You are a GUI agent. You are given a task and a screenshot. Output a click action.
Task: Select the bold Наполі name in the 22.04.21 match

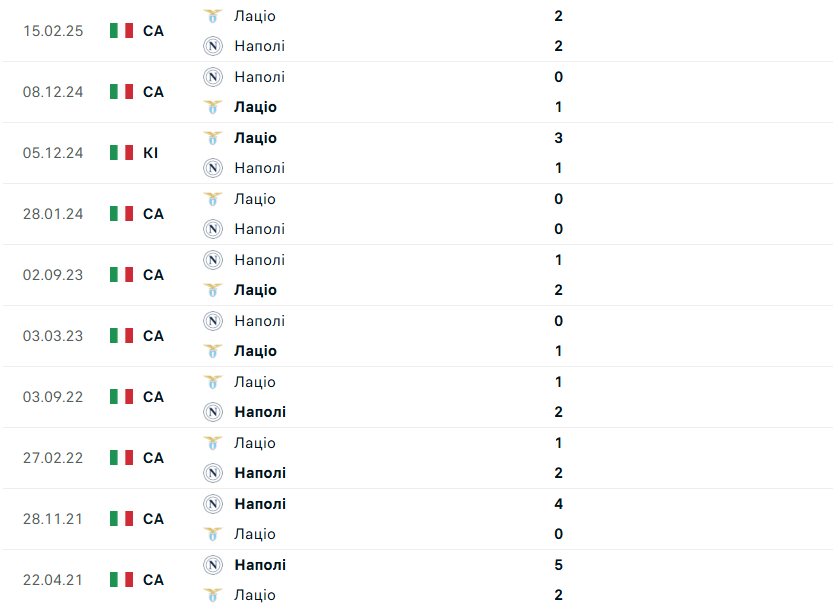[260, 565]
